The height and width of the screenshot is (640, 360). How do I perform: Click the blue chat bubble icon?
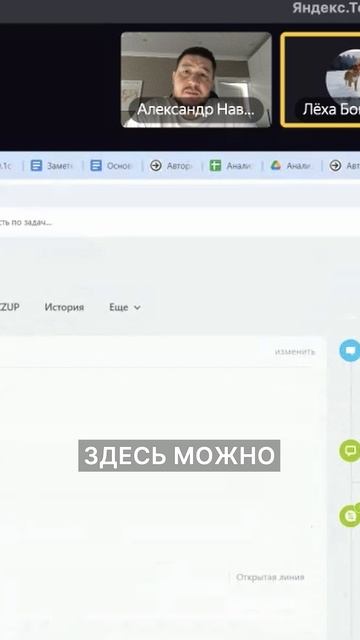pos(350,350)
